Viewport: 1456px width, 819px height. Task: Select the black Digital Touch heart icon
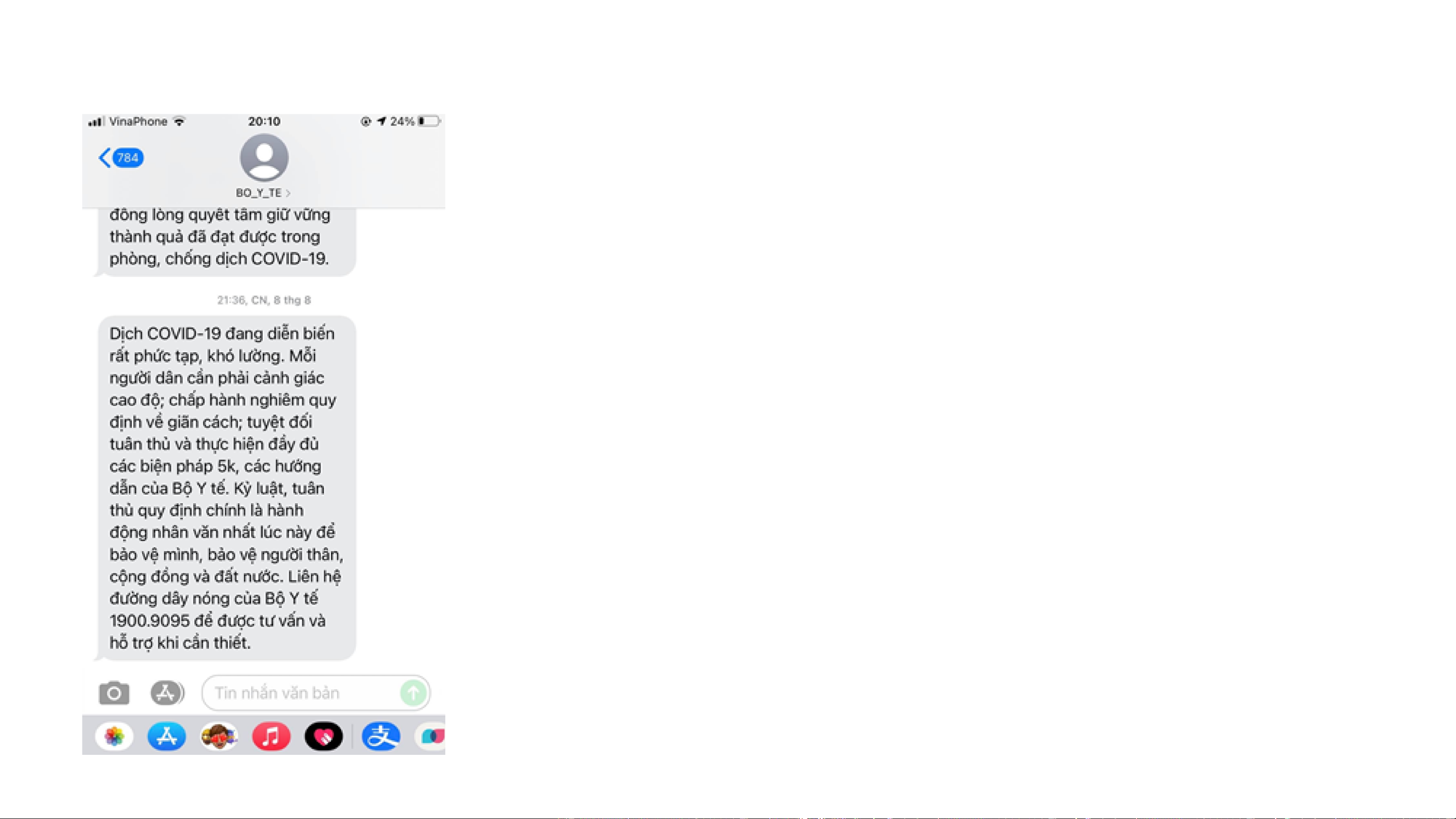(324, 737)
